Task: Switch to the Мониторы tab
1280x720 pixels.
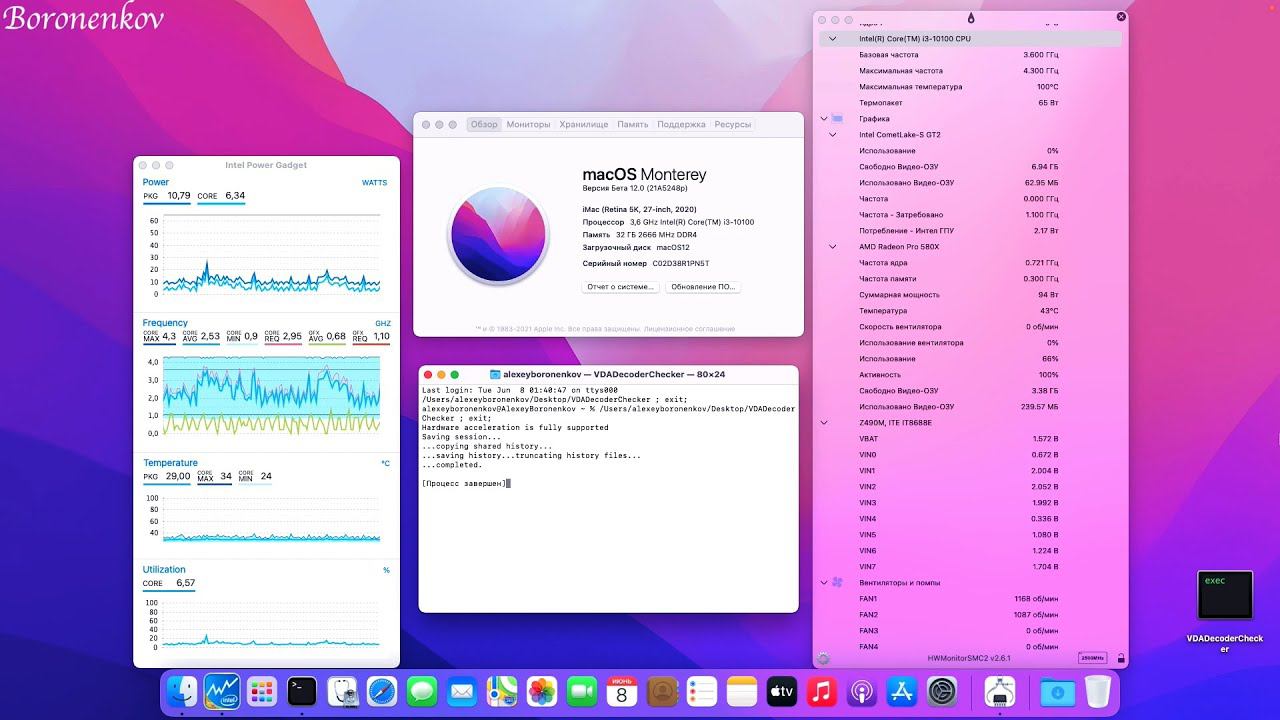Action: coord(529,125)
